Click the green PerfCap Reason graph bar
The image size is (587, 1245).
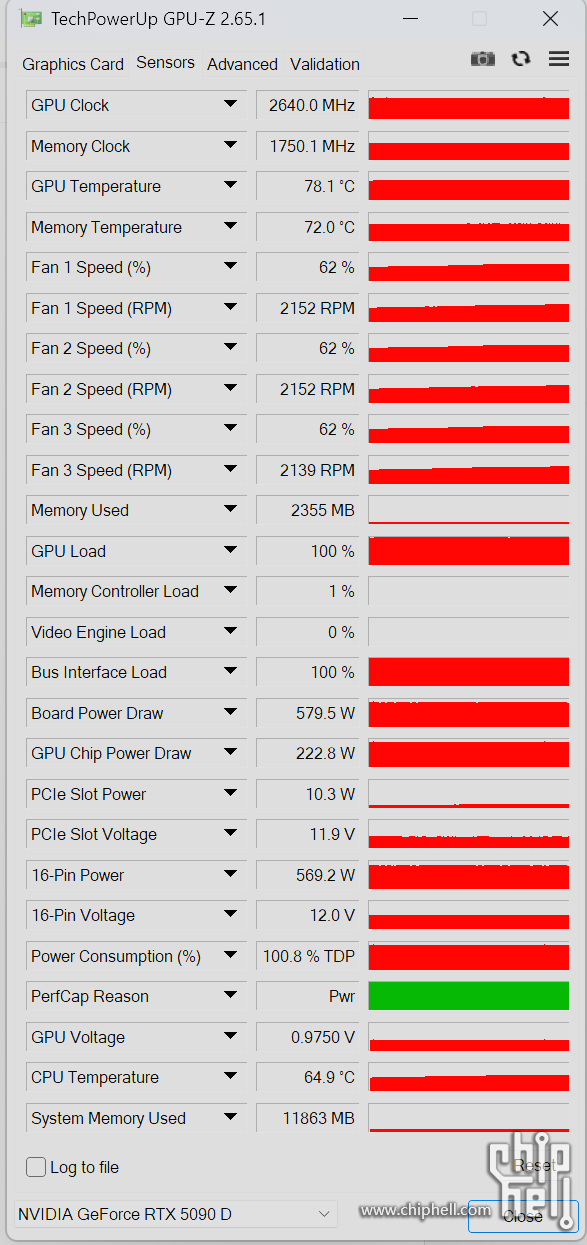pyautogui.click(x=469, y=996)
